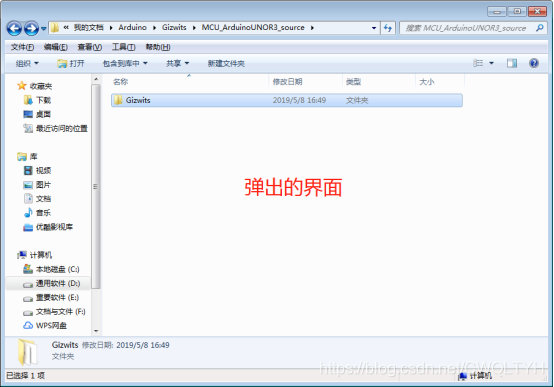
Task: Open the 编辑(E) menu
Action: pyautogui.click(x=55, y=47)
